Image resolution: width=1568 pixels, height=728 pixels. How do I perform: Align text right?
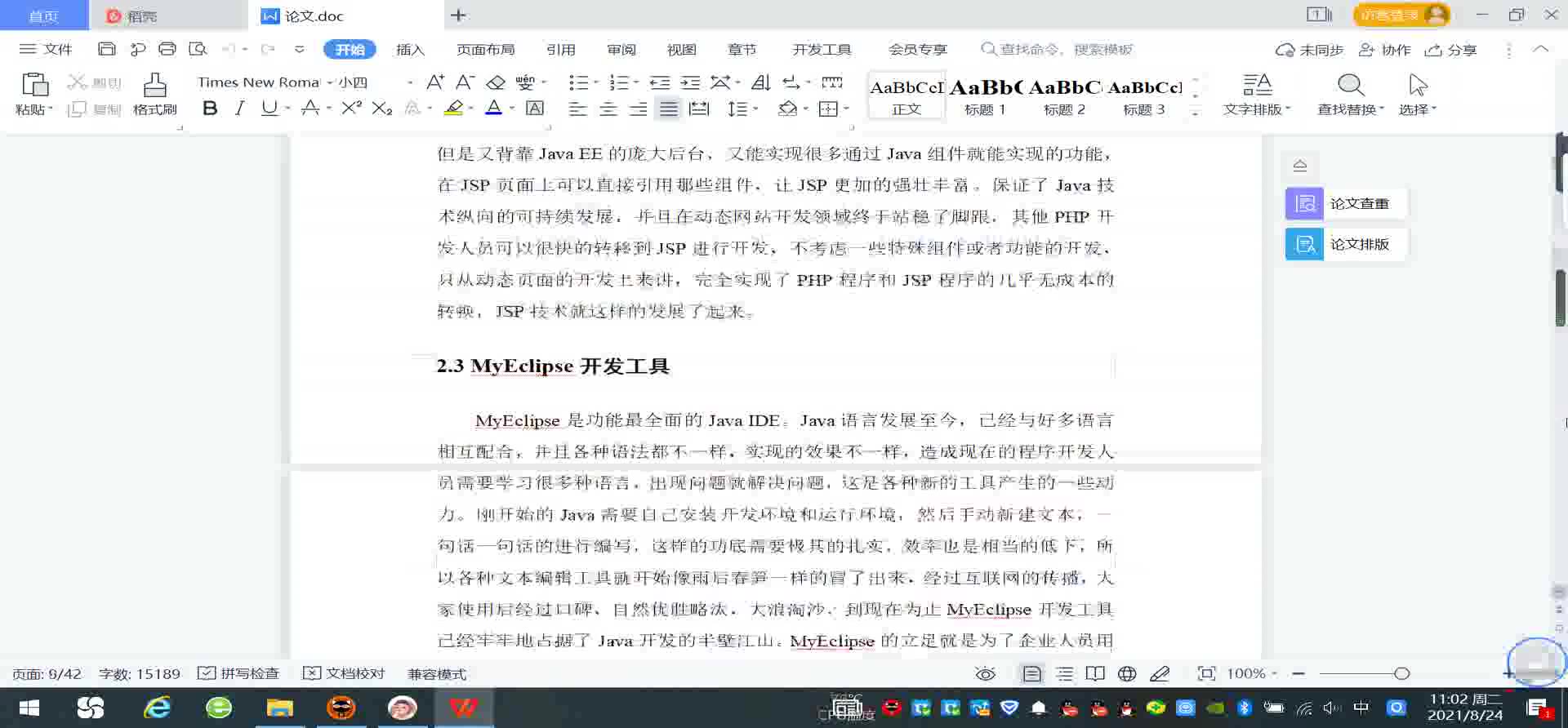[x=639, y=109]
